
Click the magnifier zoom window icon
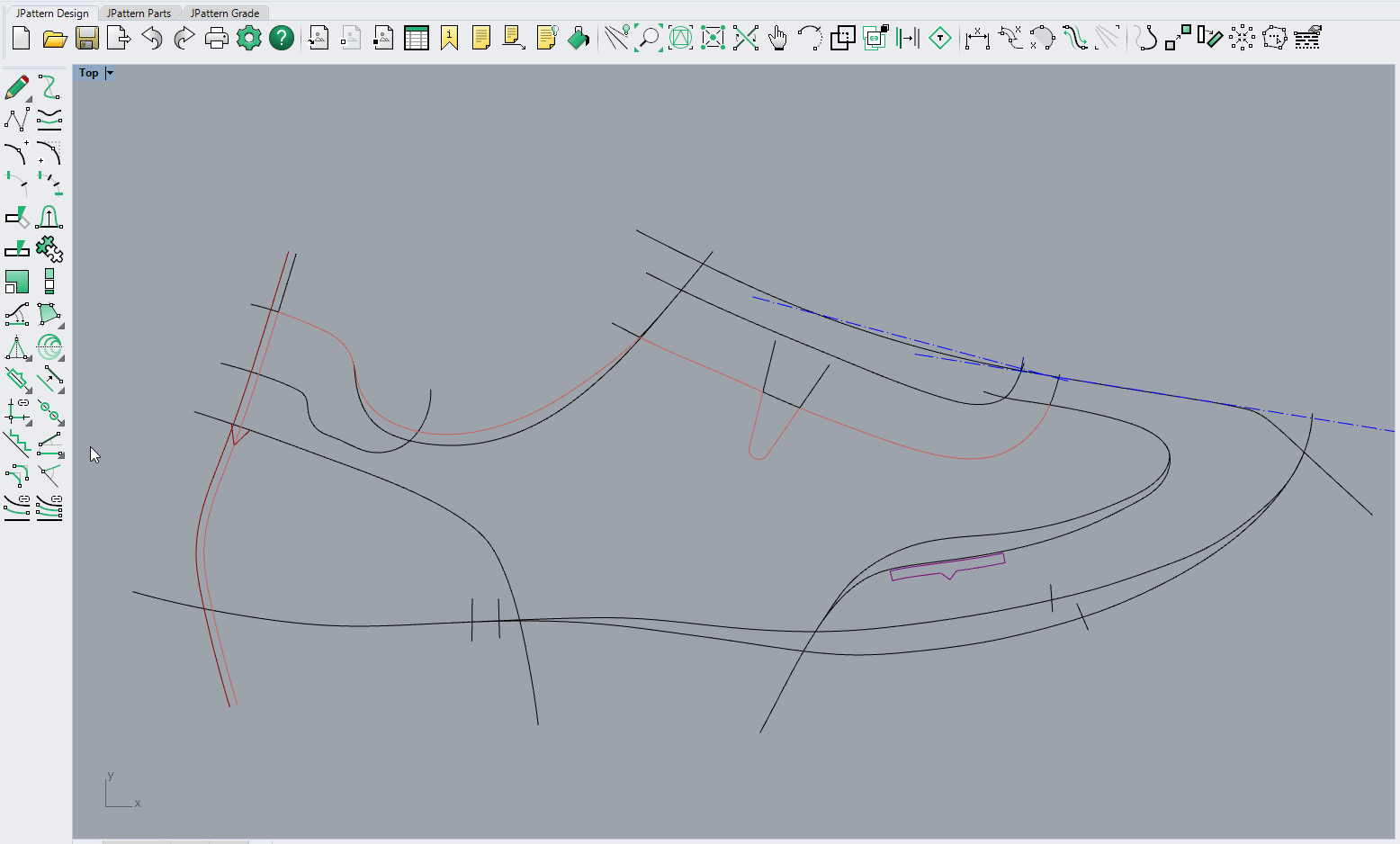coord(648,38)
